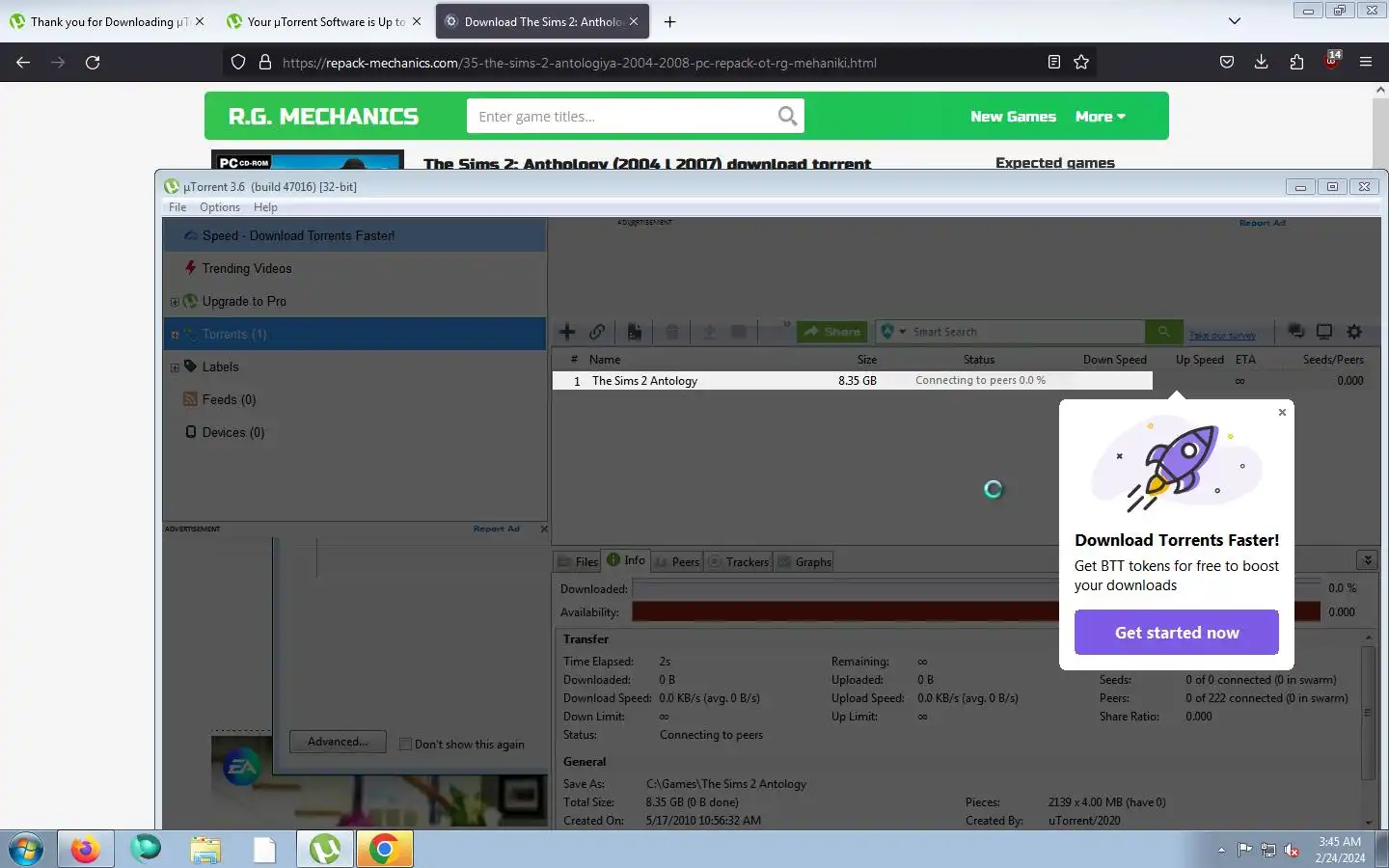This screenshot has width=1389, height=868.
Task: Switch to the Files tab
Action: click(x=578, y=562)
